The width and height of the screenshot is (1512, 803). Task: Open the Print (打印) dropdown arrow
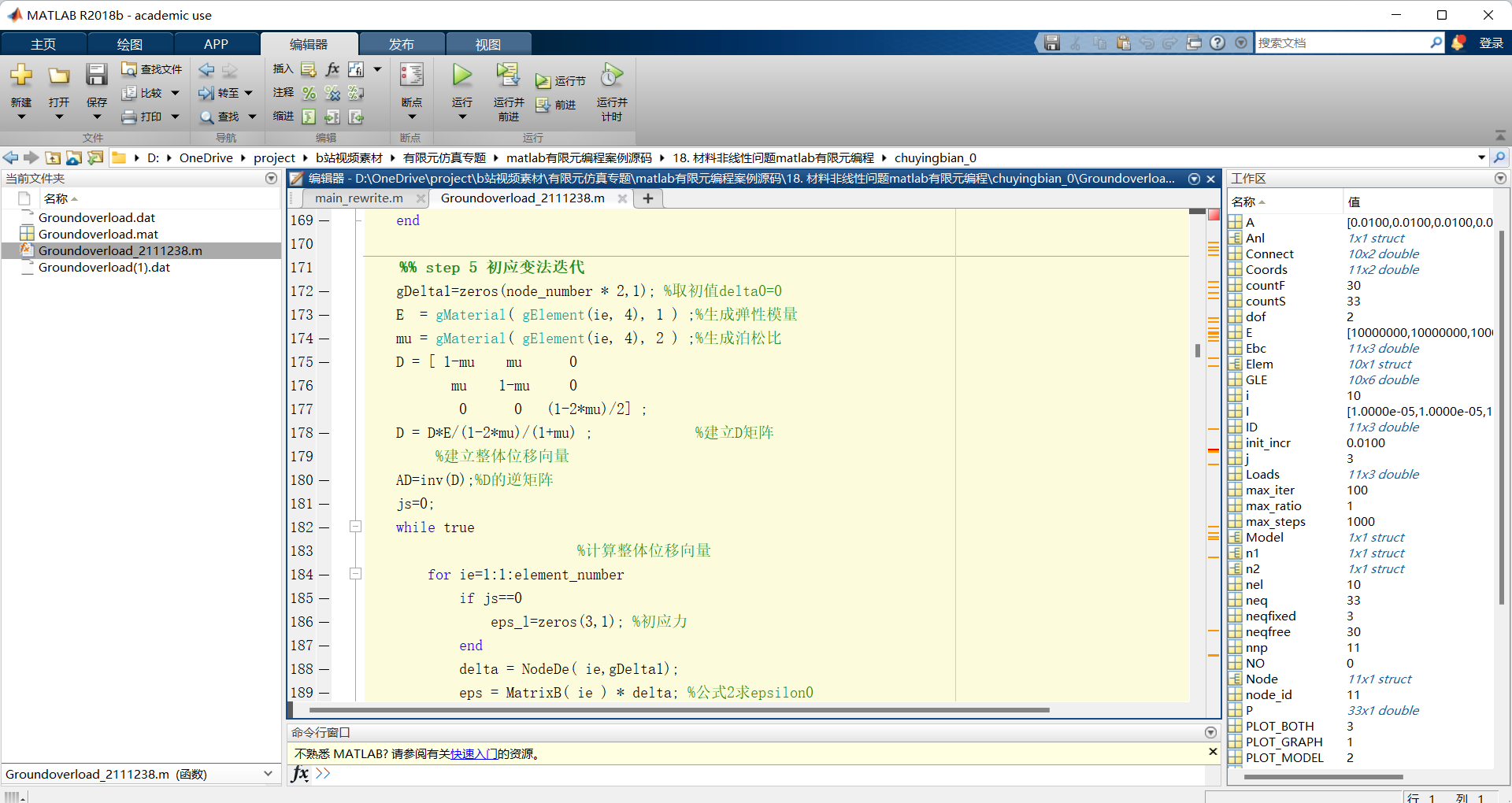click(x=175, y=117)
